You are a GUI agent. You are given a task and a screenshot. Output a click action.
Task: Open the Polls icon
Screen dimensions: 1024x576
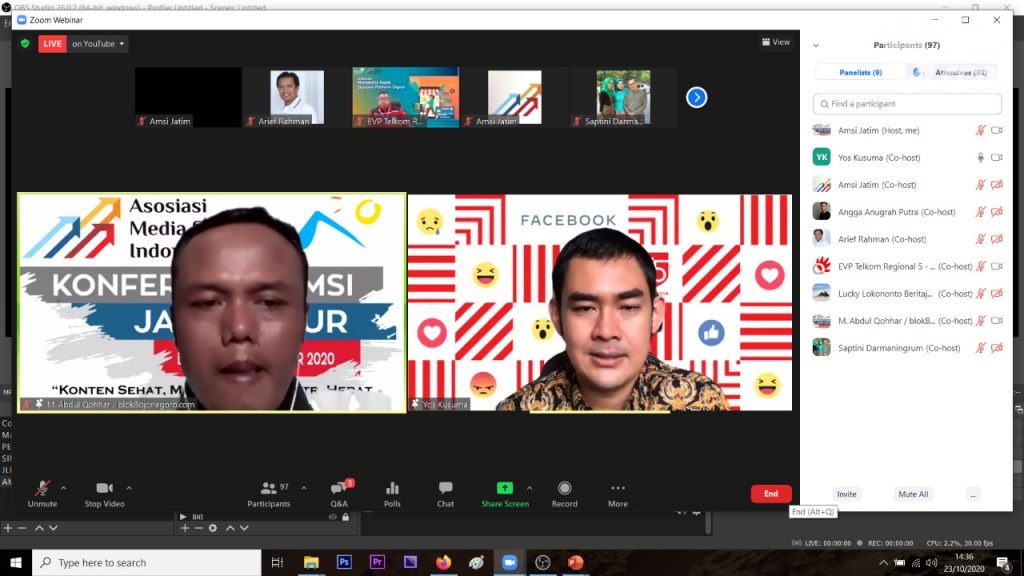point(392,488)
